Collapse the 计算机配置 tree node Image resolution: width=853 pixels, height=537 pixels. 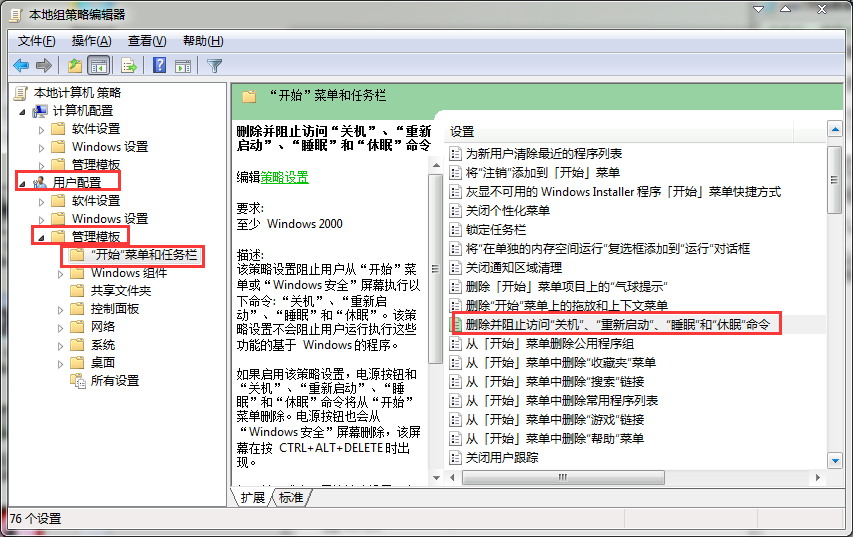[21, 111]
